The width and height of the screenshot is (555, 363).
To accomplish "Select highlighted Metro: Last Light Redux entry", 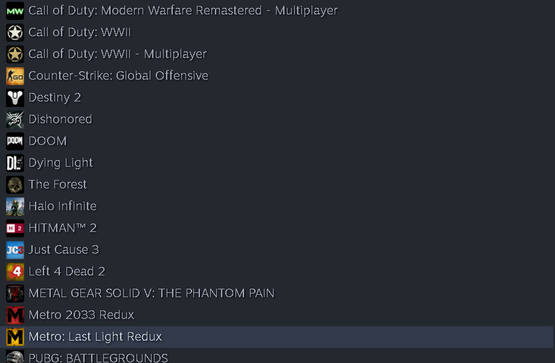I will click(x=276, y=337).
